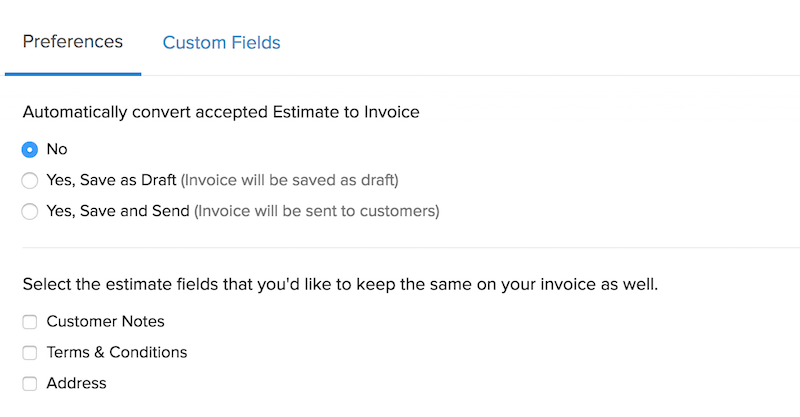The width and height of the screenshot is (800, 417).
Task: Open the Custom Fields tab
Action: (x=221, y=43)
